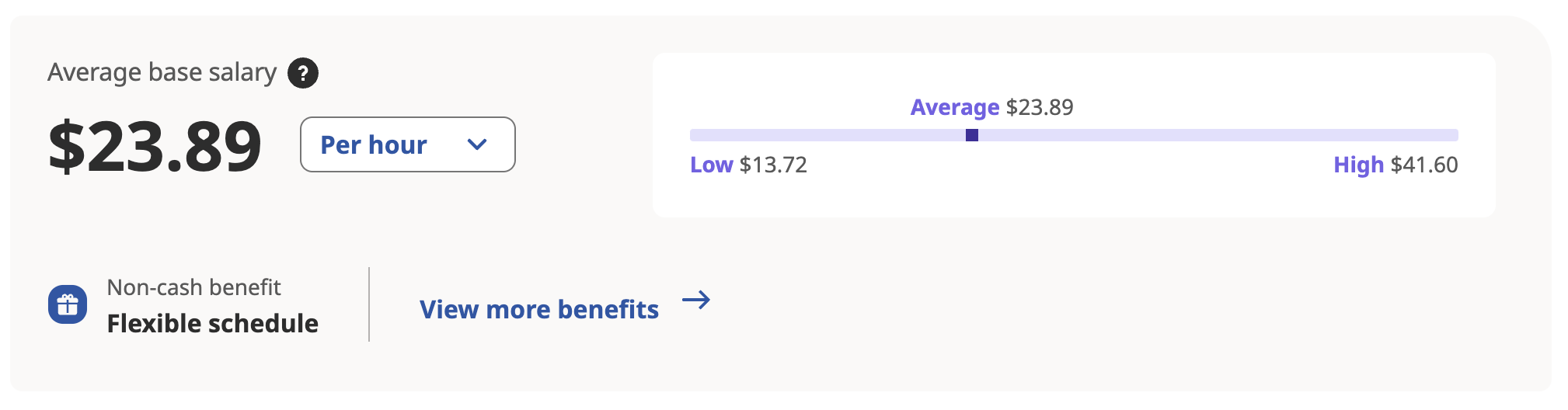Screen dimensions: 1568x410
Task: Click the Non-cash benefit caption
Action: (x=193, y=287)
